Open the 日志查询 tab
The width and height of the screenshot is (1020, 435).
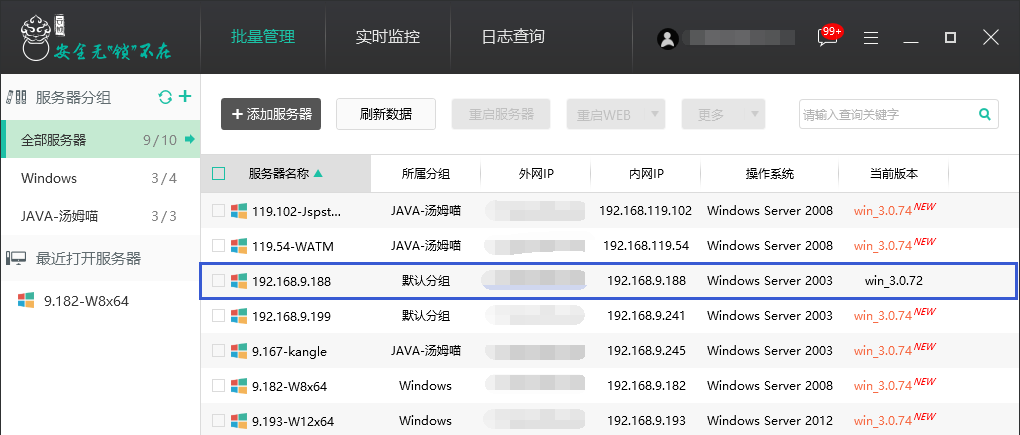513,37
